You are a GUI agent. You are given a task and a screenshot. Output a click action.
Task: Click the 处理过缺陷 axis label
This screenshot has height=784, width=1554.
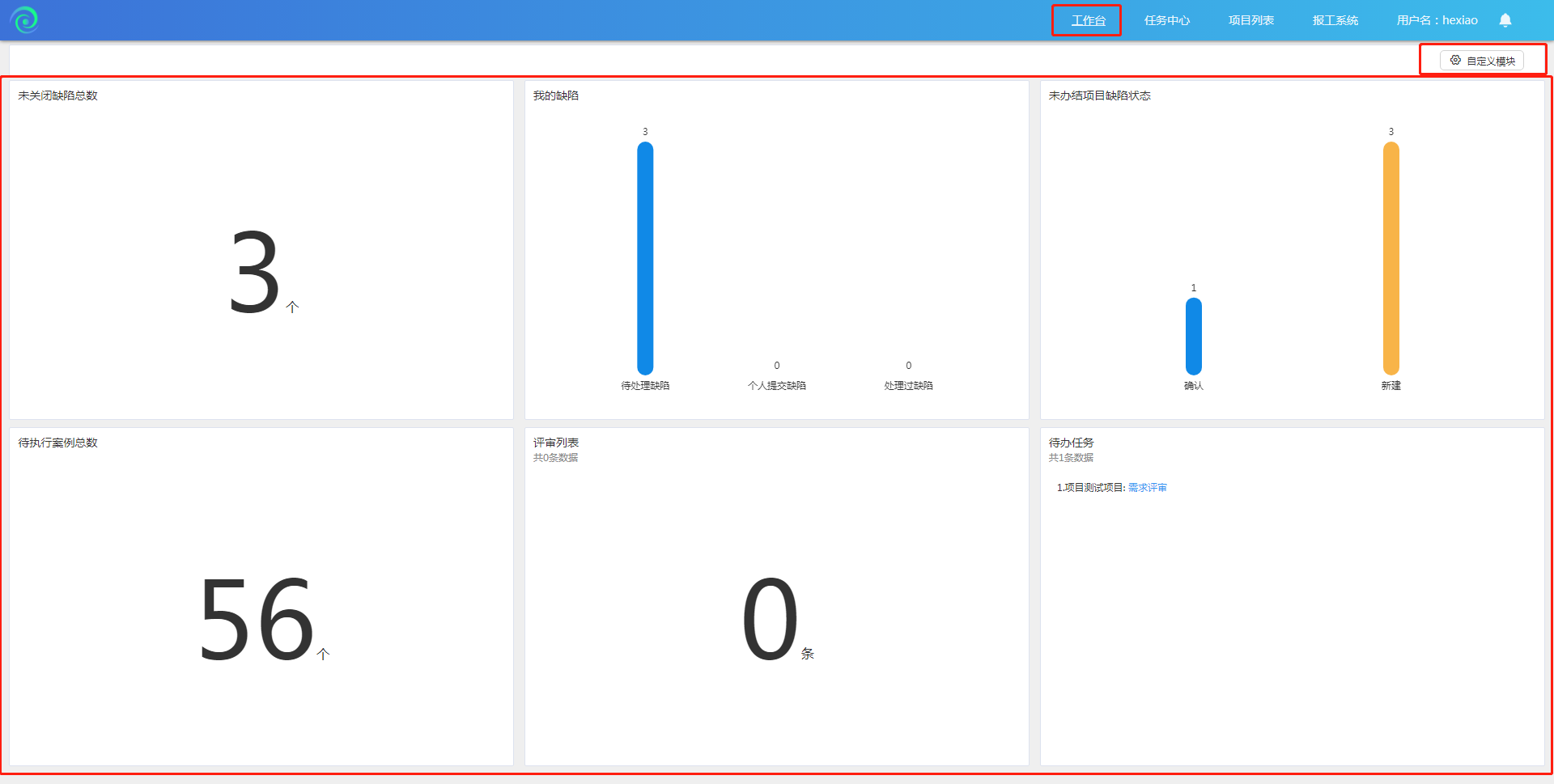[x=908, y=386]
